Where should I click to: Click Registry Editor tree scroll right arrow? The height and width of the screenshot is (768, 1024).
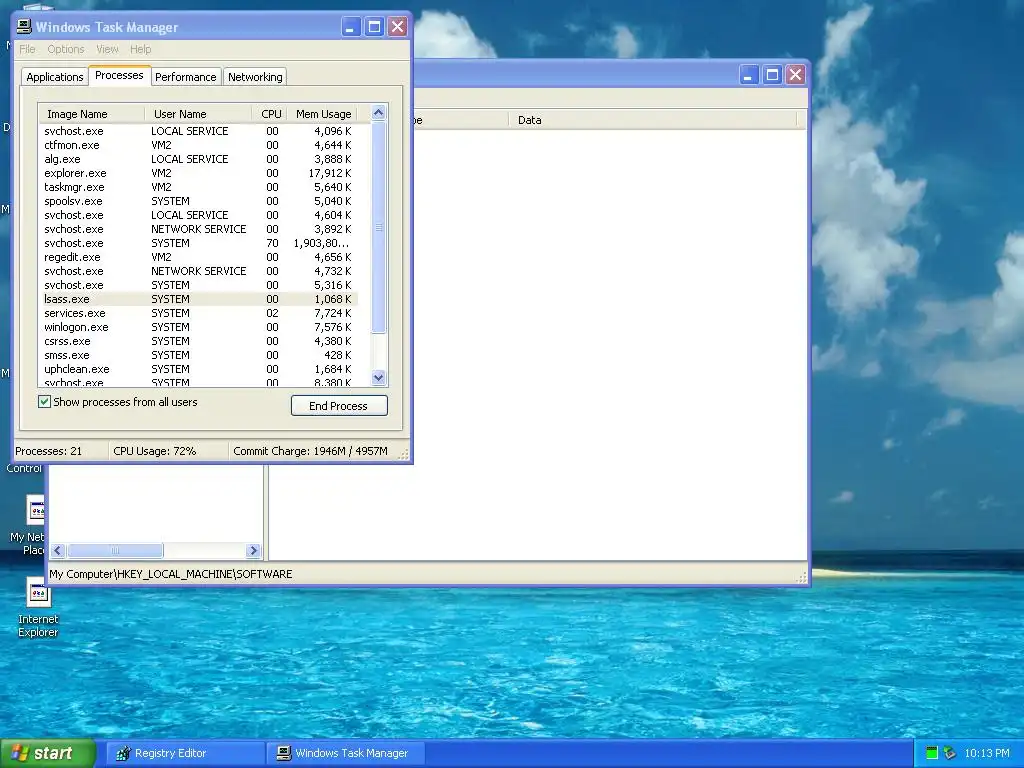coord(253,551)
